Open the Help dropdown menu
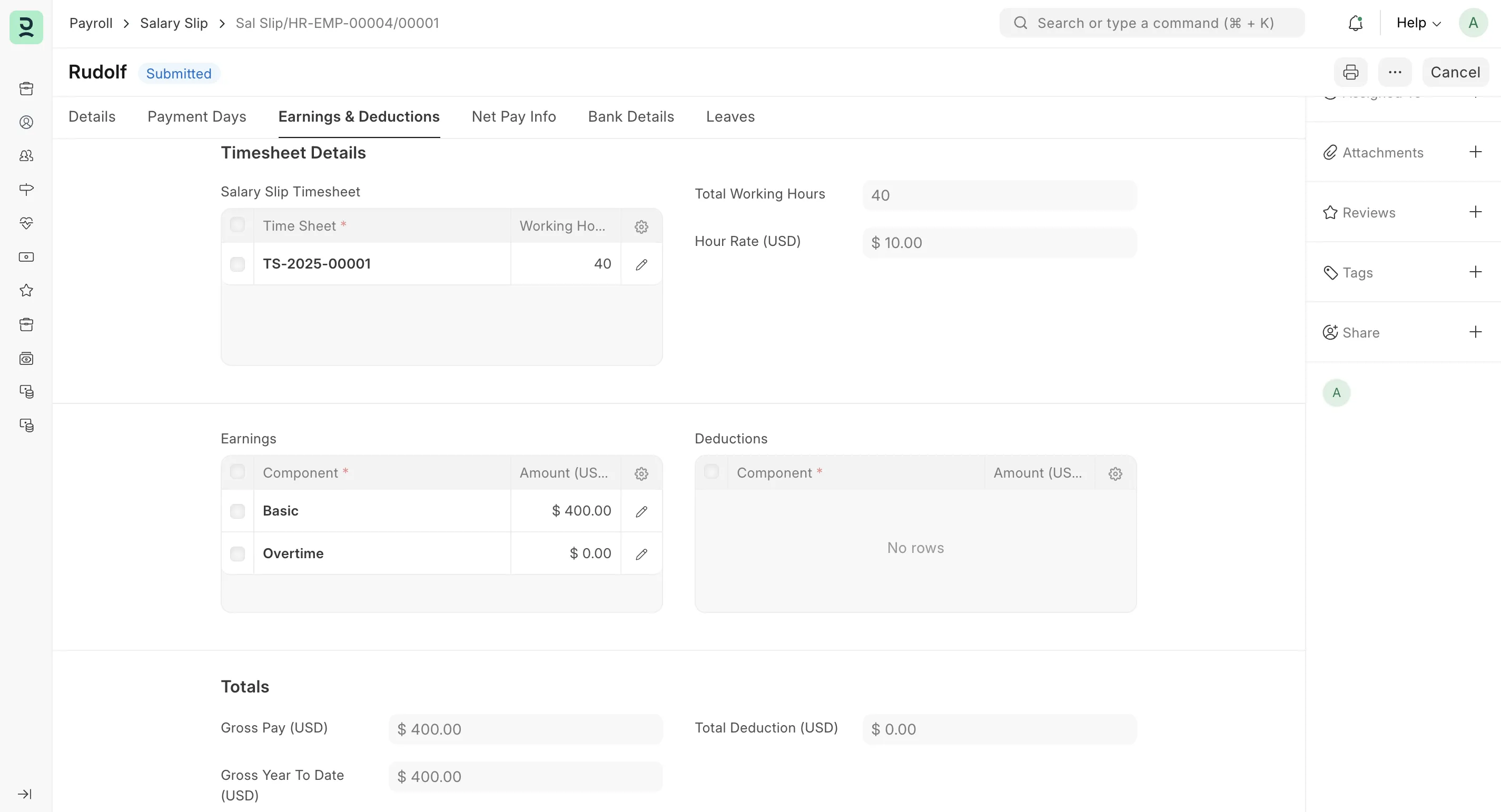 point(1418,23)
